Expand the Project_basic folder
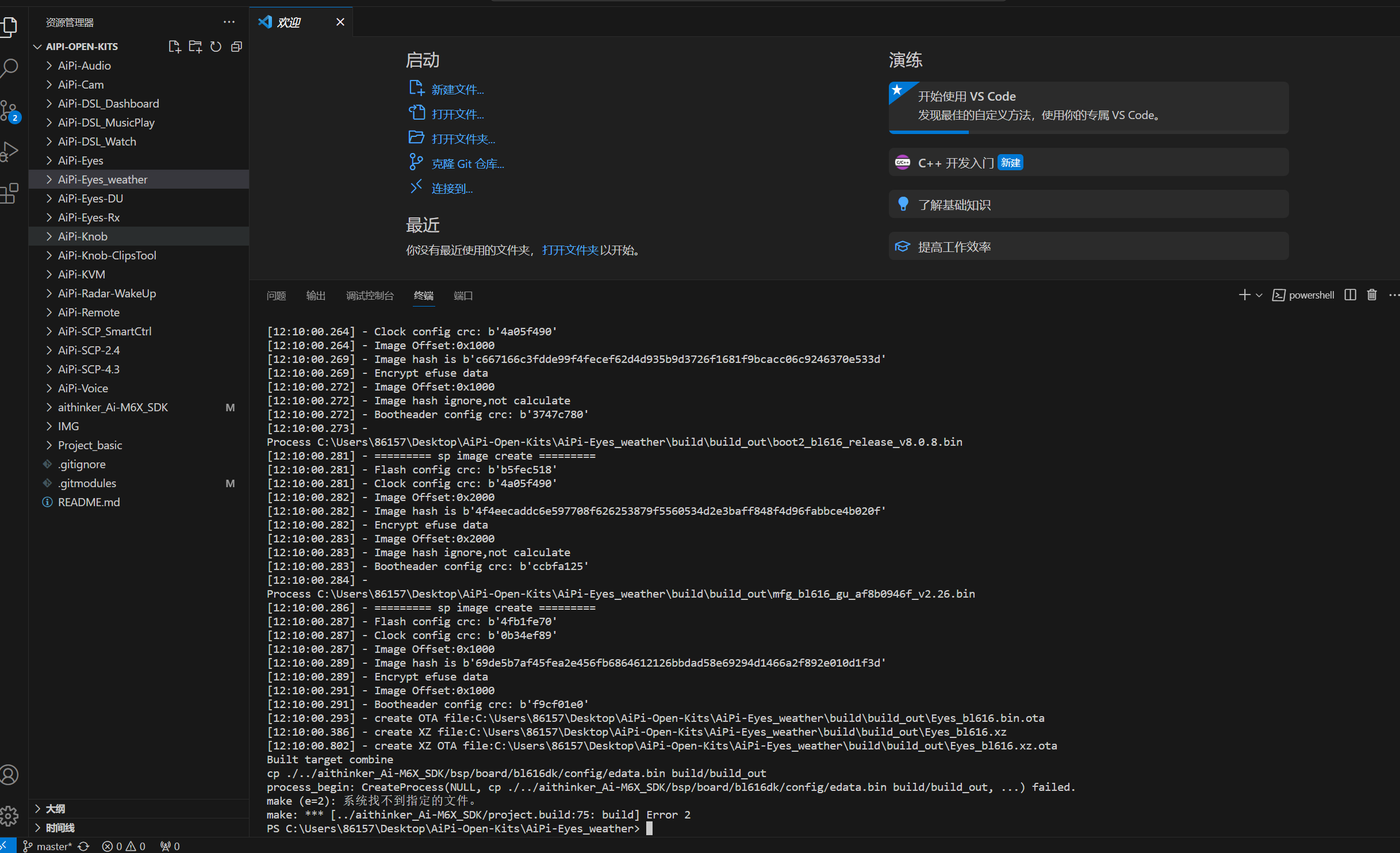This screenshot has height=853, width=1400. tap(139, 445)
